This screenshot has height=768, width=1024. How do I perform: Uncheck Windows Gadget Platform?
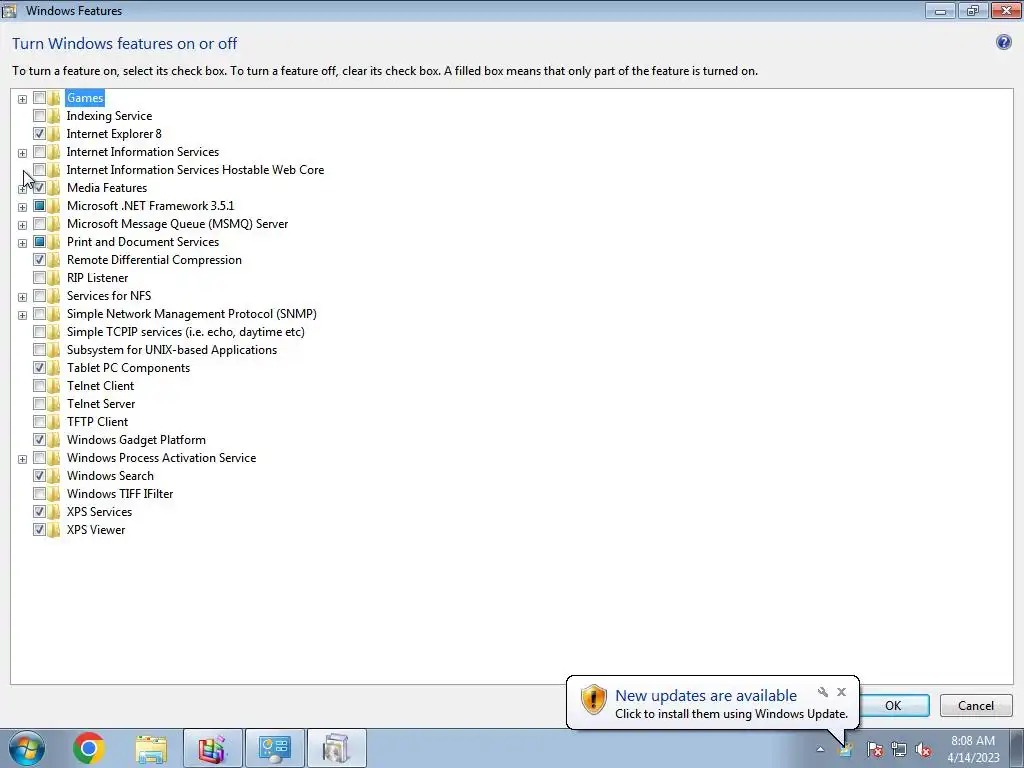pyautogui.click(x=39, y=440)
